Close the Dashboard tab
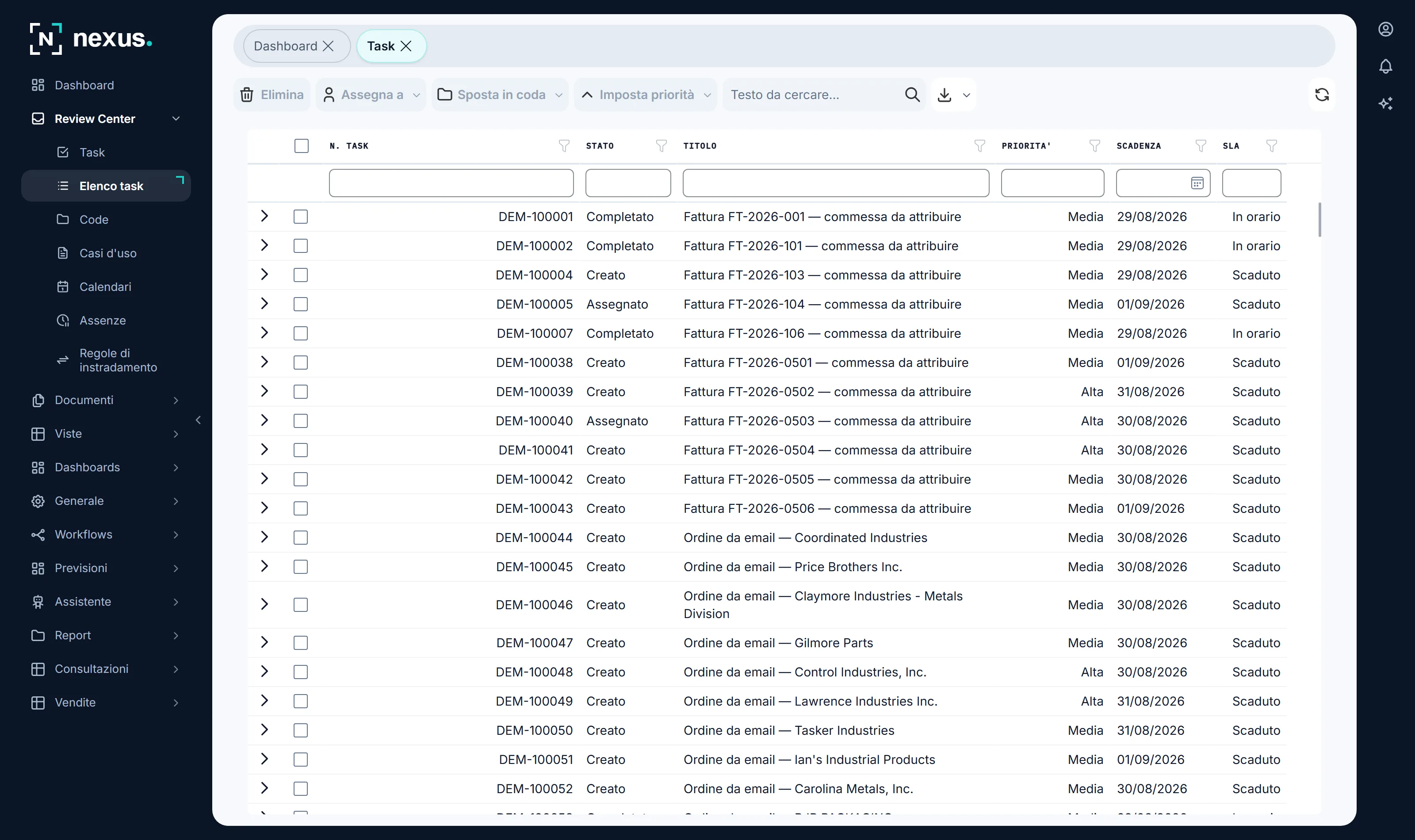The width and height of the screenshot is (1415, 840). click(328, 46)
